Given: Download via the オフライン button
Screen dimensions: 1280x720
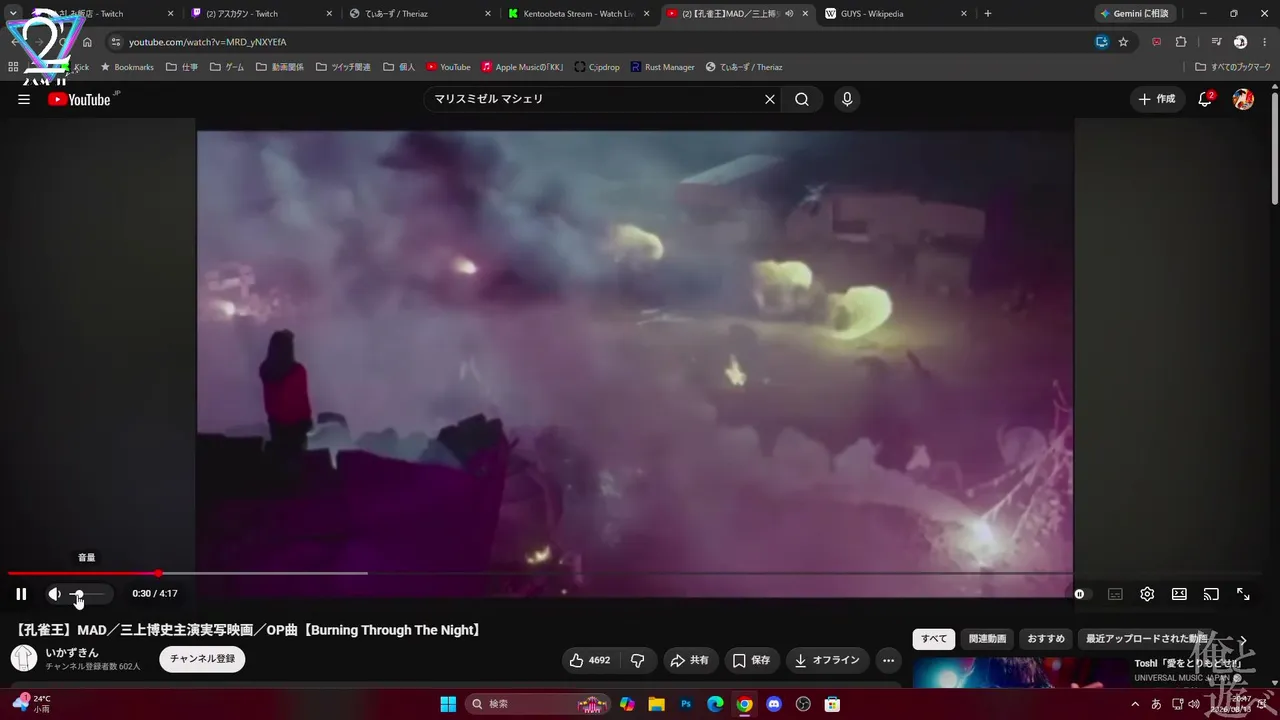Looking at the screenshot, I should pyautogui.click(x=828, y=660).
